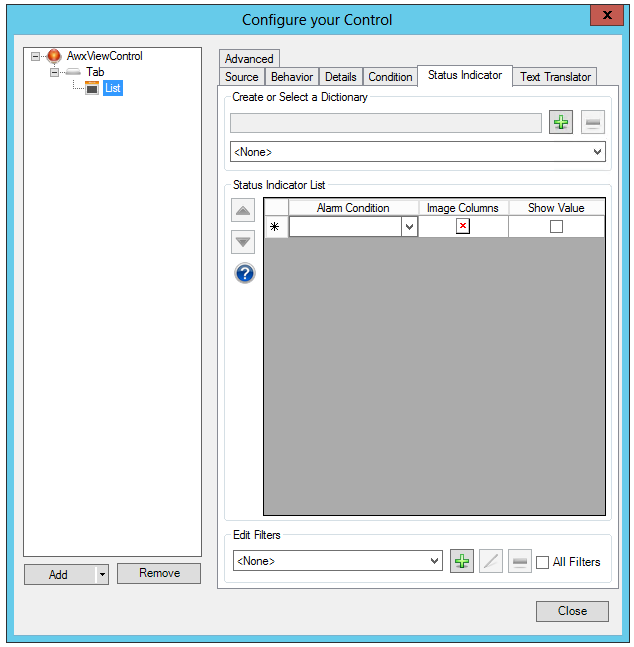Switch to the Text Translator tab
634x647 pixels.
pyautogui.click(x=555, y=77)
